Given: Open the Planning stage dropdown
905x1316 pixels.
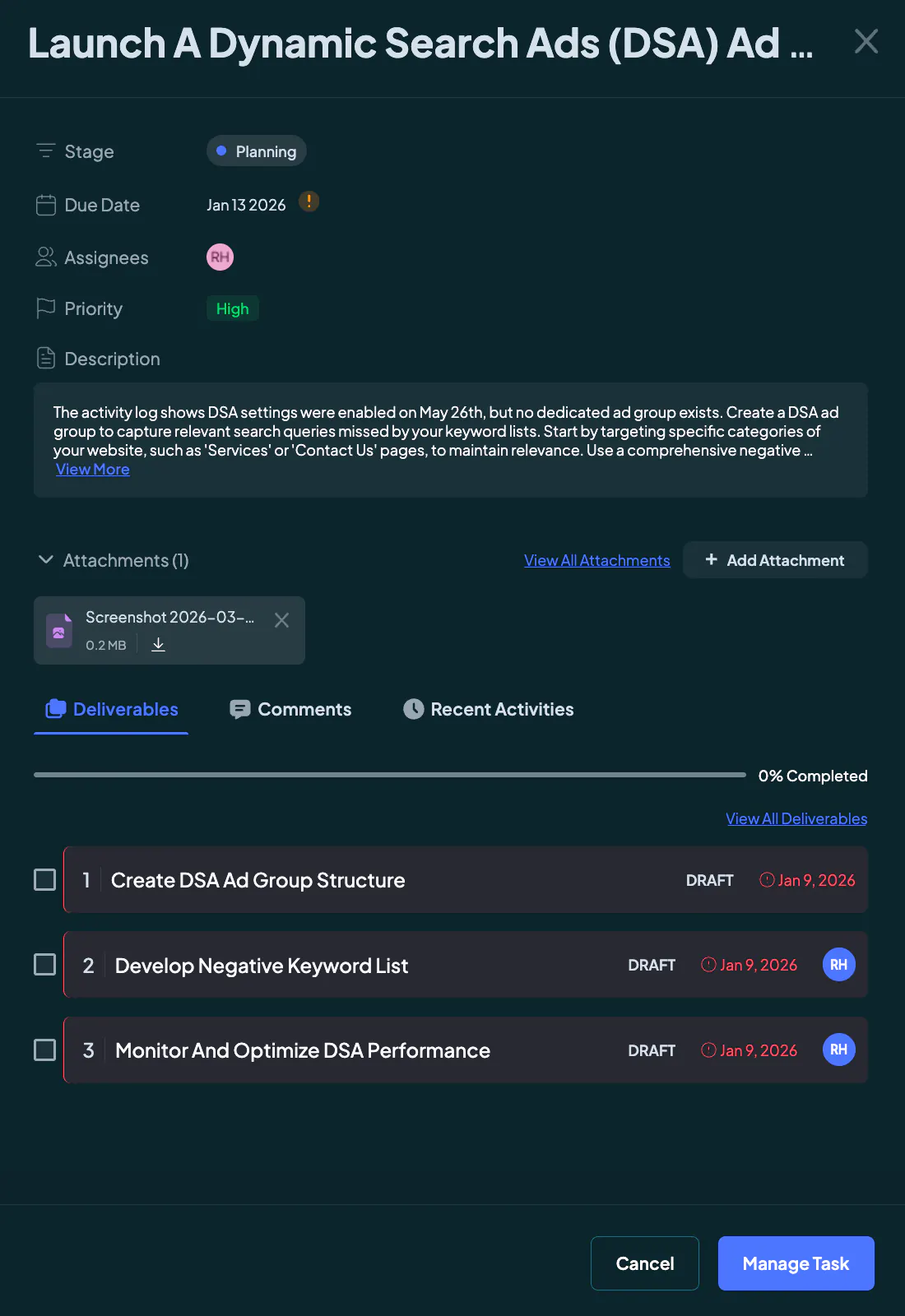Looking at the screenshot, I should pyautogui.click(x=257, y=151).
